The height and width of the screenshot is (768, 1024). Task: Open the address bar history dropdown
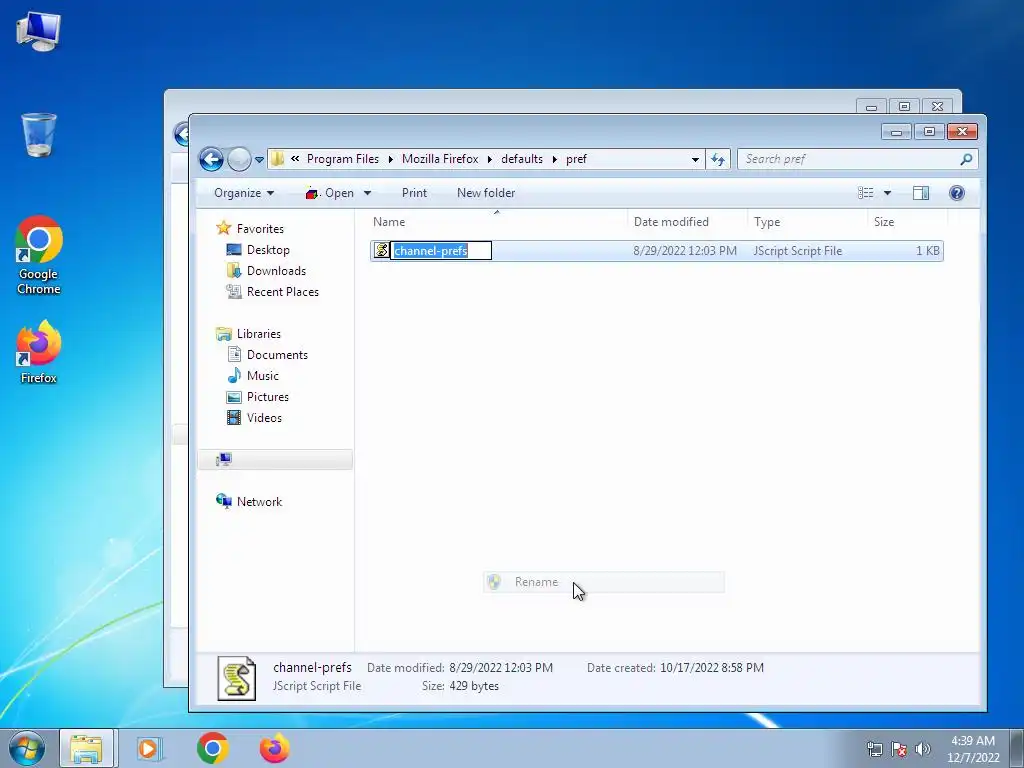695,159
